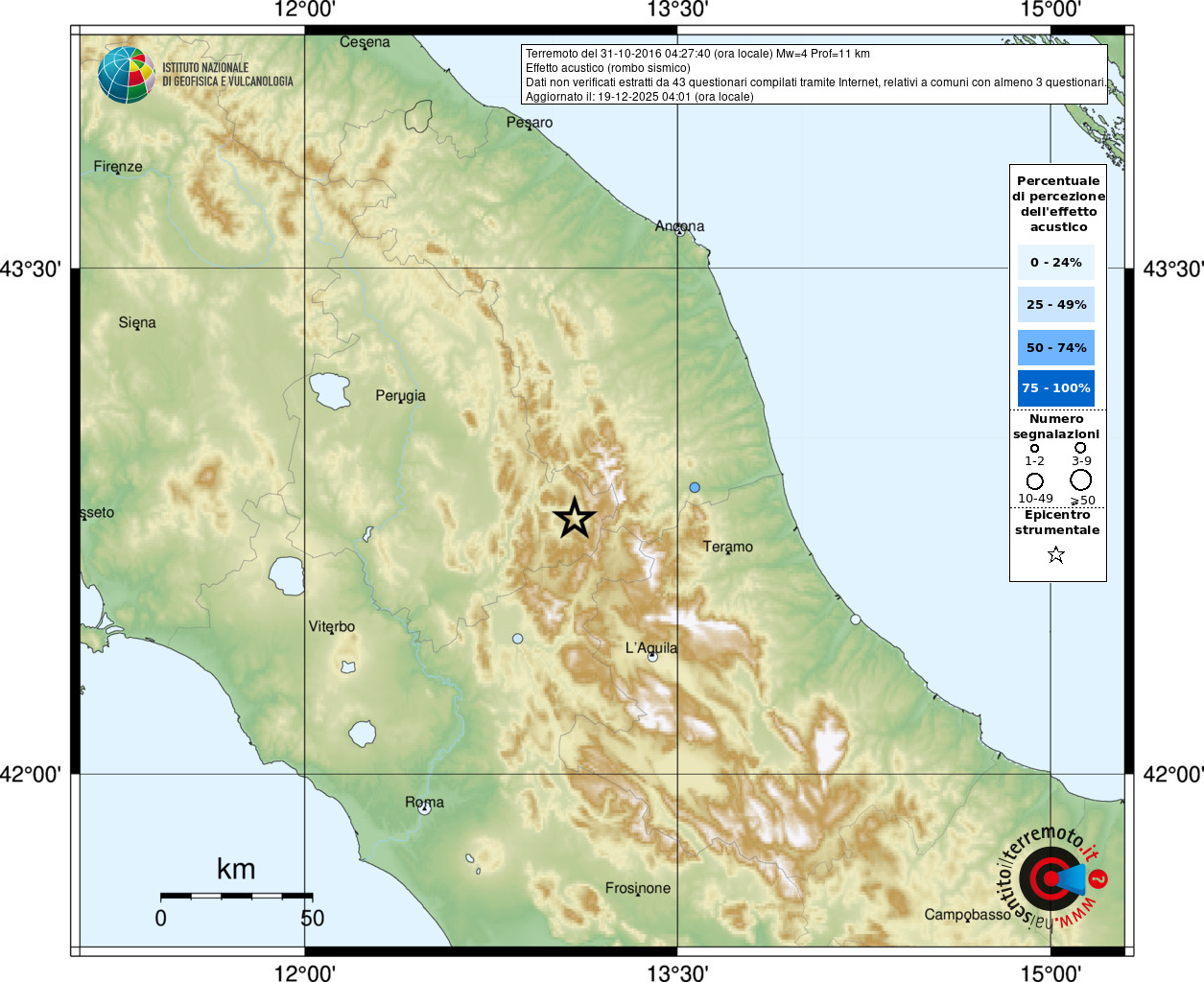Click the left 43°30' latitude label

30,269
